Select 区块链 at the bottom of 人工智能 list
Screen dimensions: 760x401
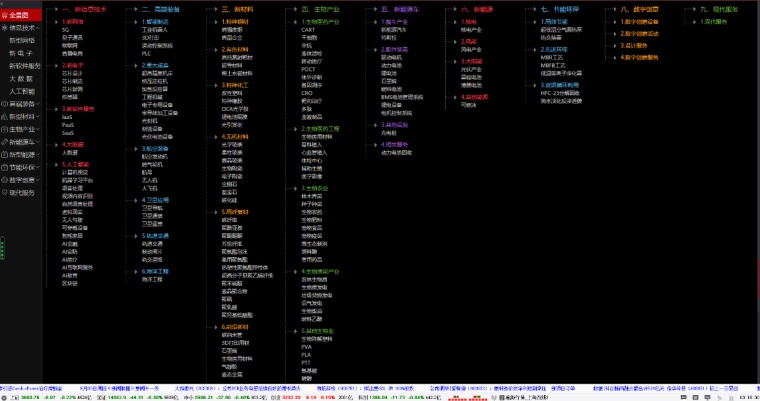(x=70, y=283)
